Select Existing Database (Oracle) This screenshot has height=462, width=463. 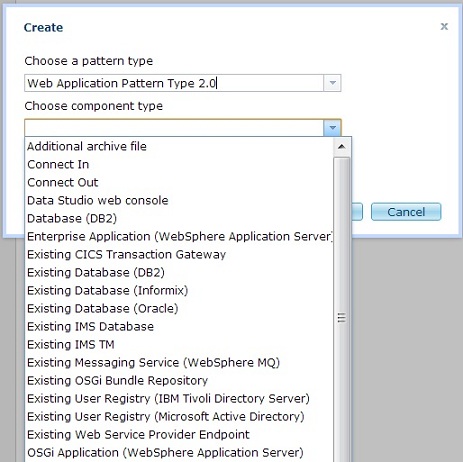pos(179,308)
